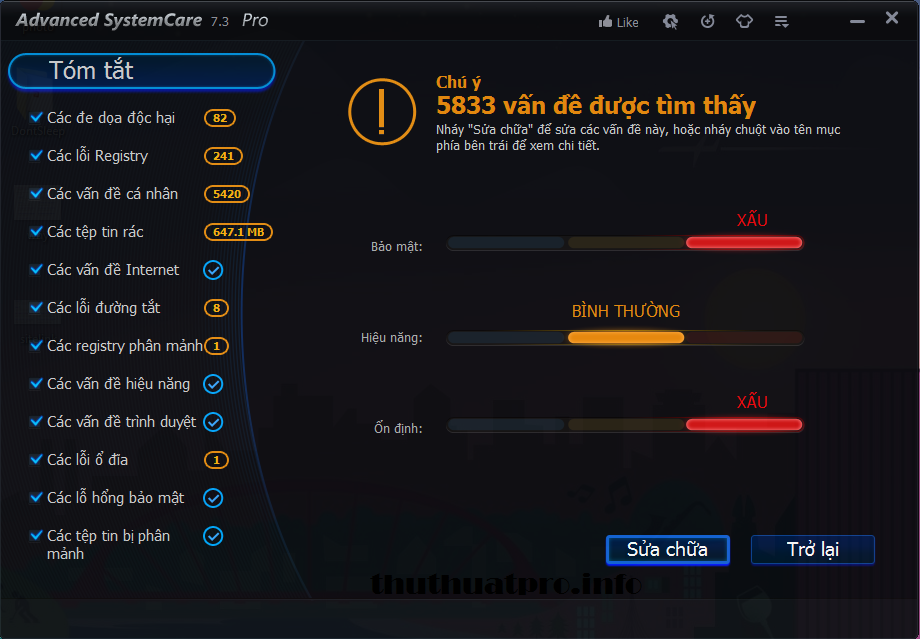The height and width of the screenshot is (639, 920).
Task: Open Các đe dọa độc hại details
Action: point(111,118)
